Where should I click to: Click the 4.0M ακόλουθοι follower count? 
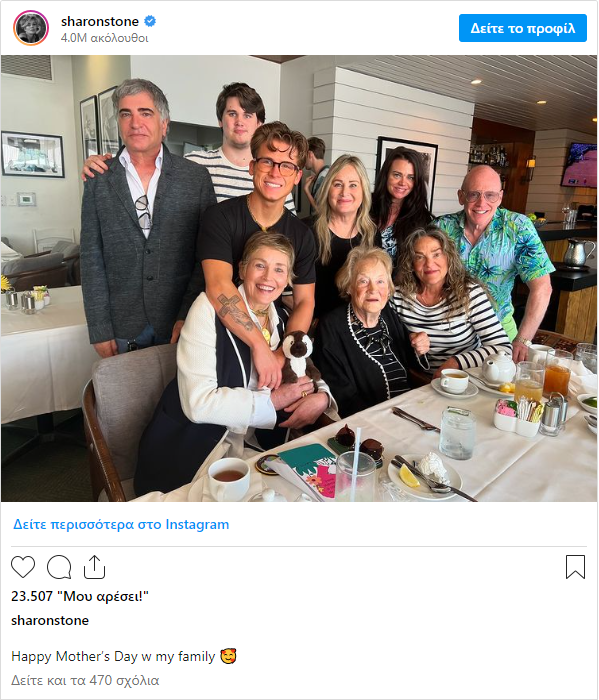(x=104, y=38)
